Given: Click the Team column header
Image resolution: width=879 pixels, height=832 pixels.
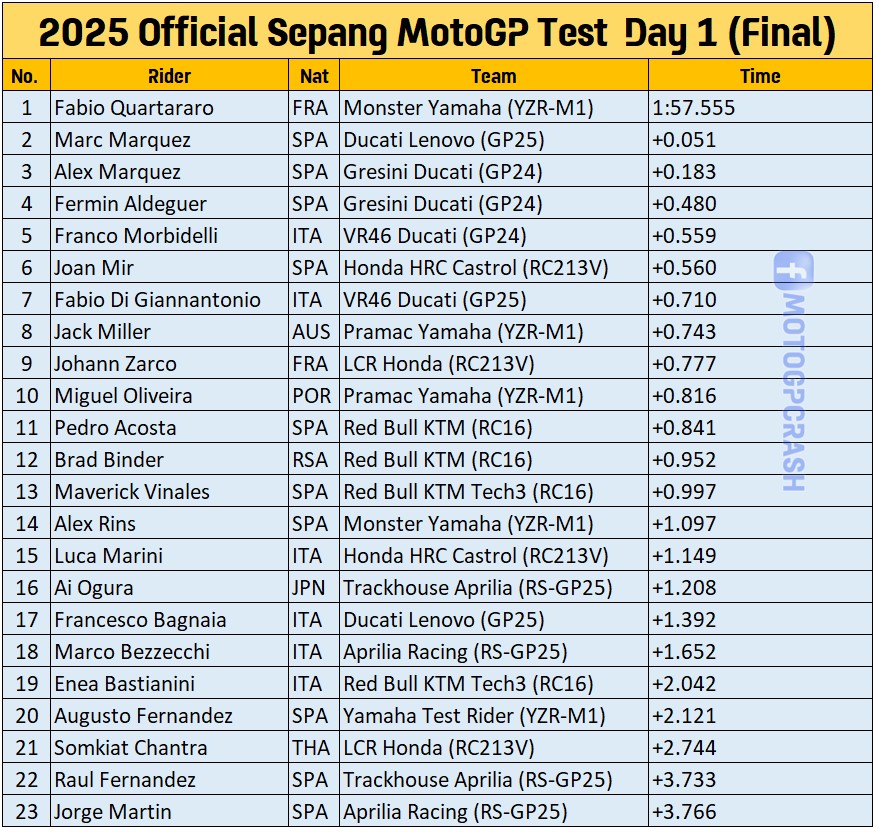Looking at the screenshot, I should tap(494, 76).
